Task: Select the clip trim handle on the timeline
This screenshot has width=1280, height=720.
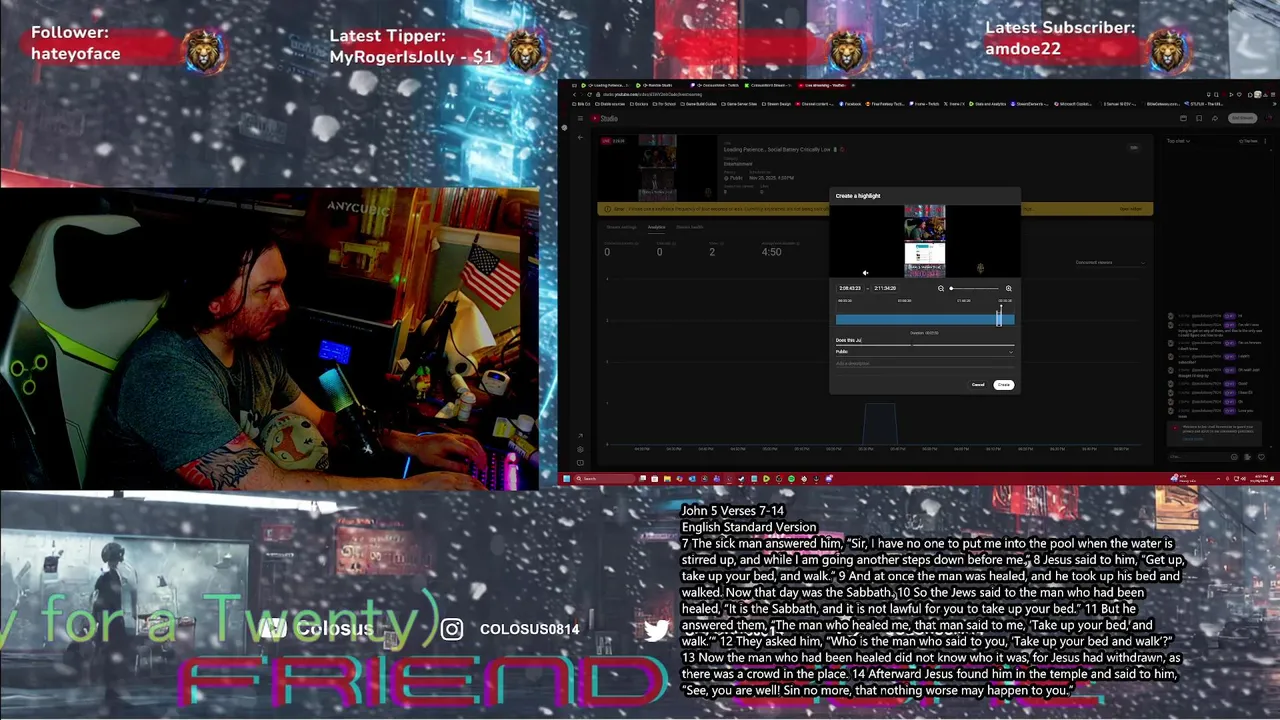Action: (998, 316)
